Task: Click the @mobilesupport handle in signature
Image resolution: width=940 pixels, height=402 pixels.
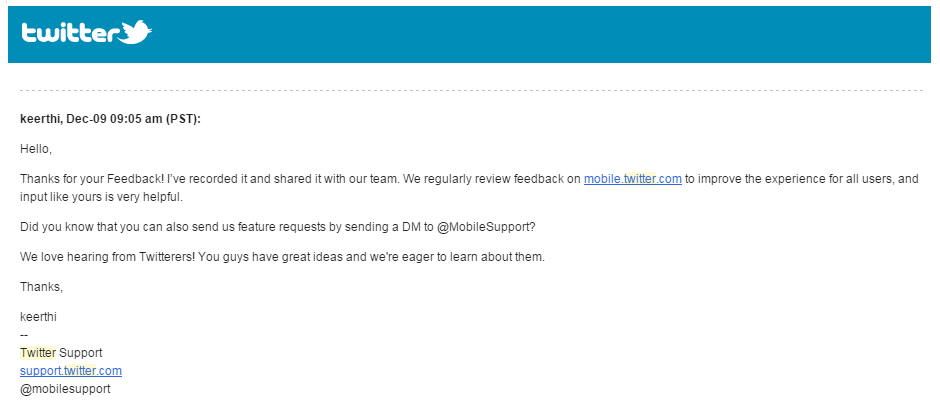Action: pos(65,388)
